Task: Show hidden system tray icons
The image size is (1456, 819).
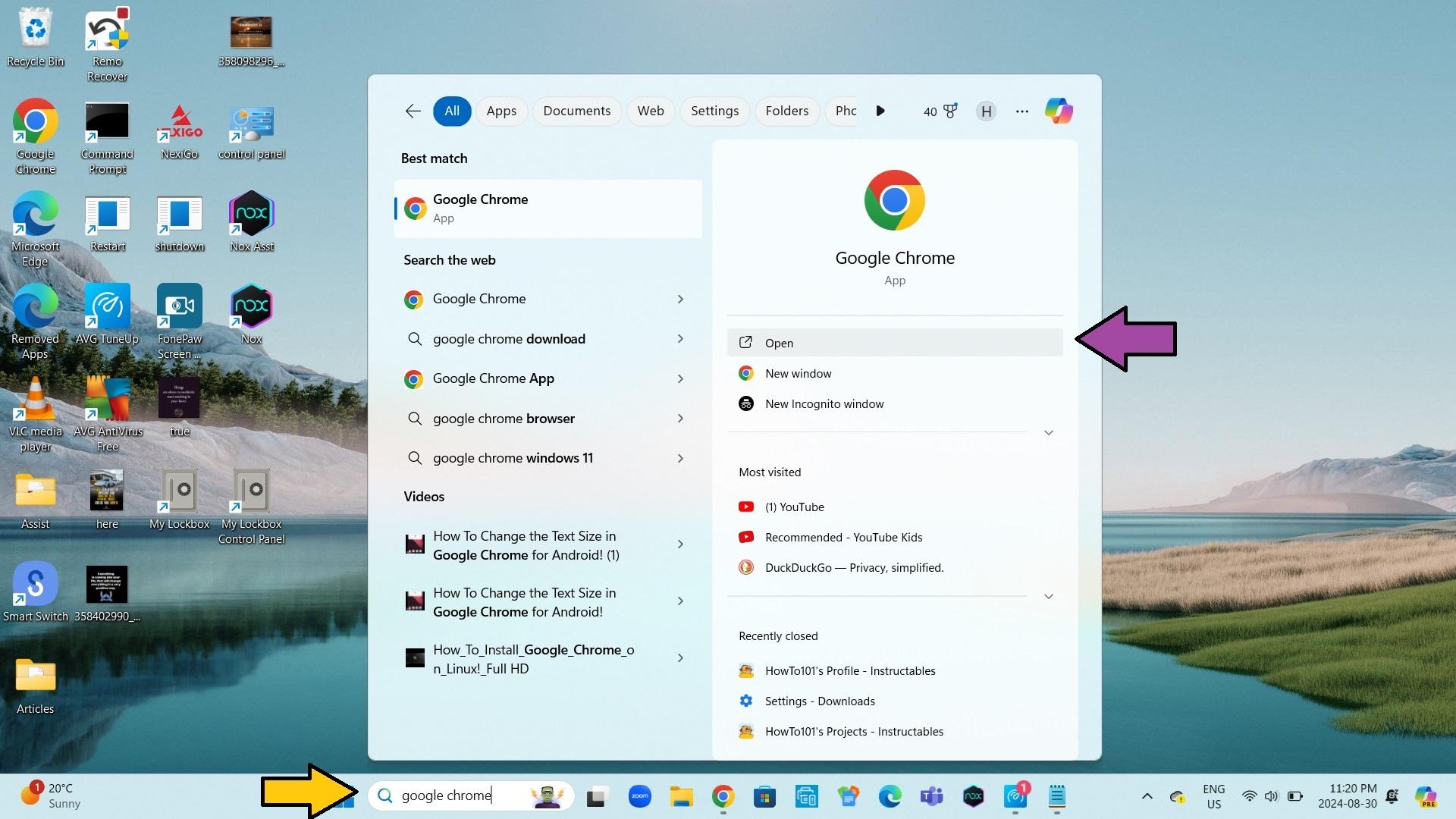Action: click(1147, 796)
